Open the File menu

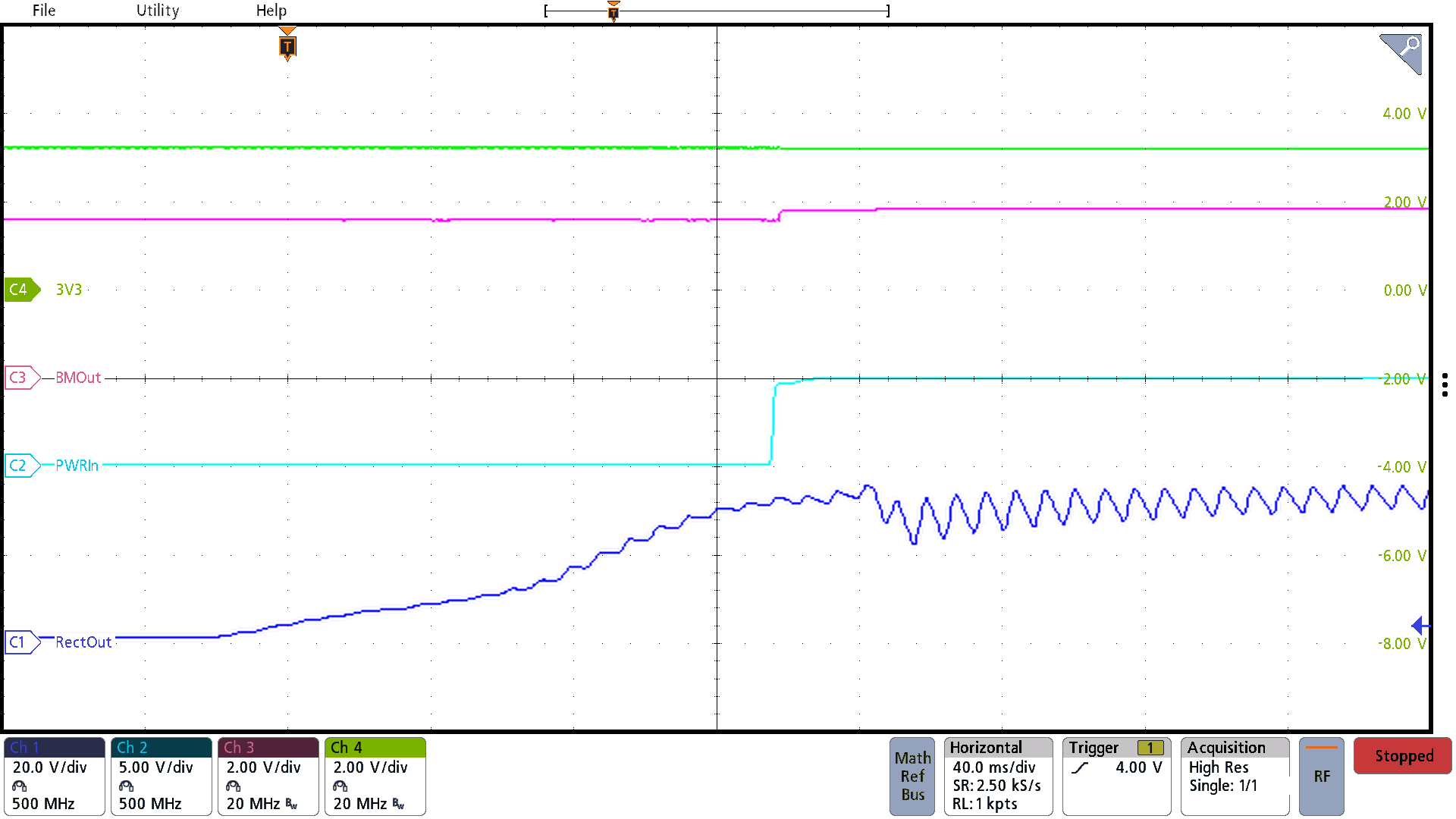[43, 11]
